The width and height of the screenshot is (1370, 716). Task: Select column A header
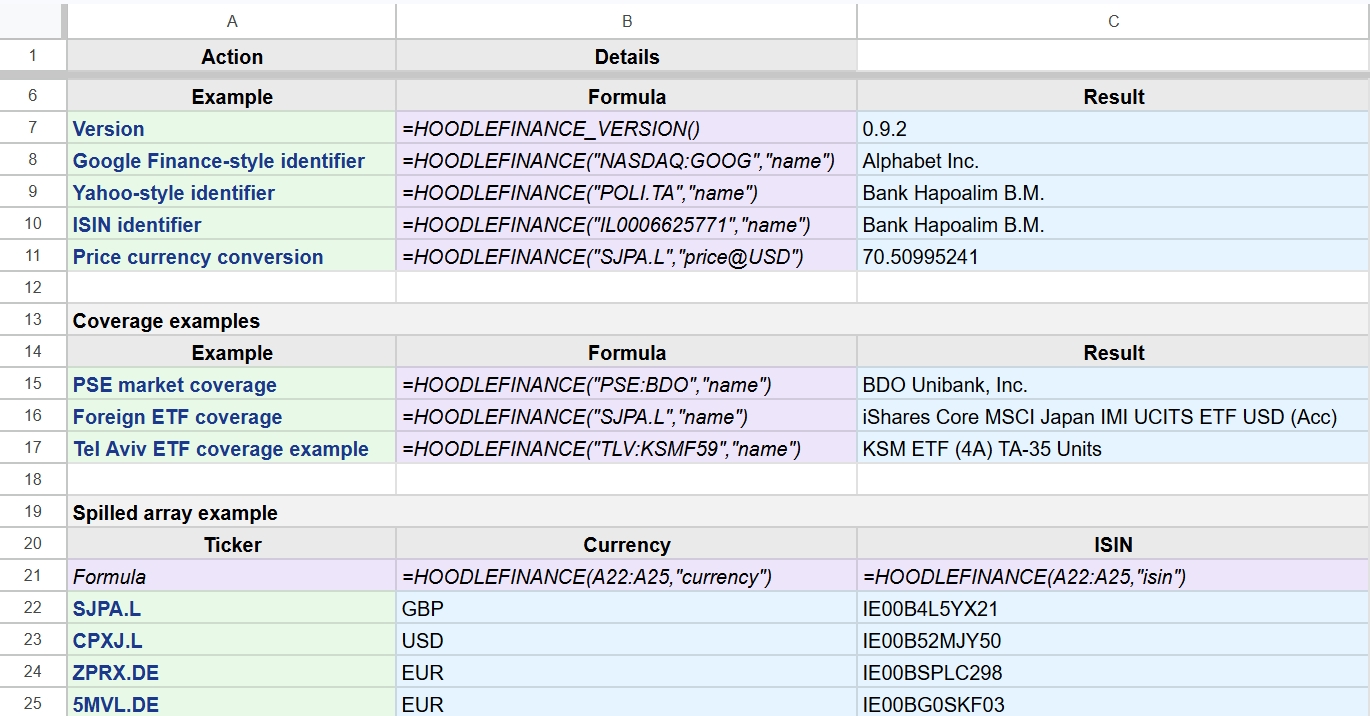[231, 20]
